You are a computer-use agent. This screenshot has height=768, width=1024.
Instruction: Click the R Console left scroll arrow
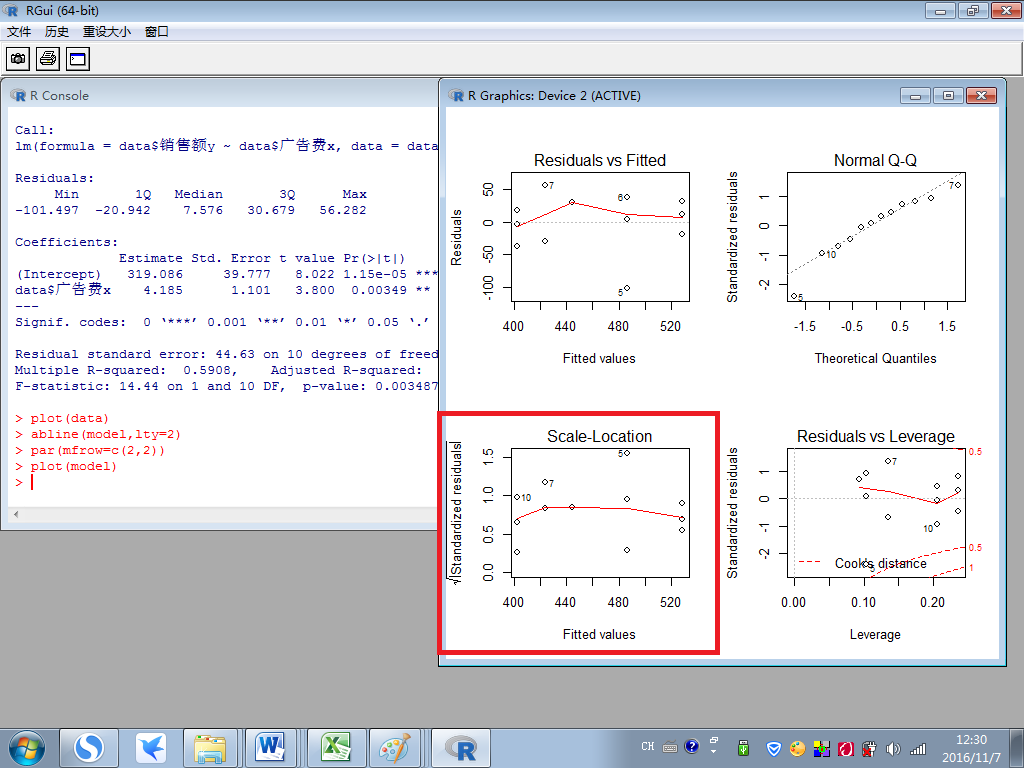[x=16, y=515]
